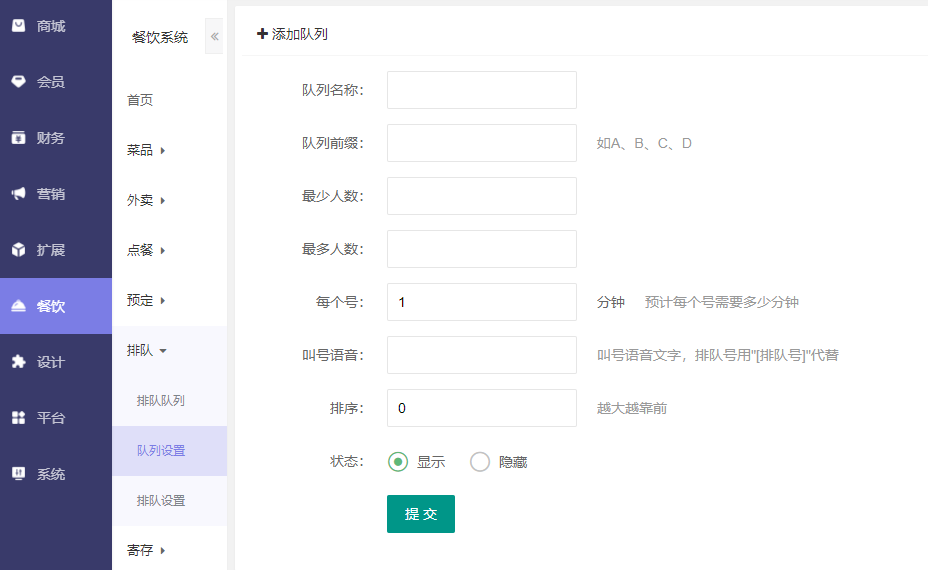The width and height of the screenshot is (937, 570).
Task: Open 财务 via its wallet icon
Action: 18,138
